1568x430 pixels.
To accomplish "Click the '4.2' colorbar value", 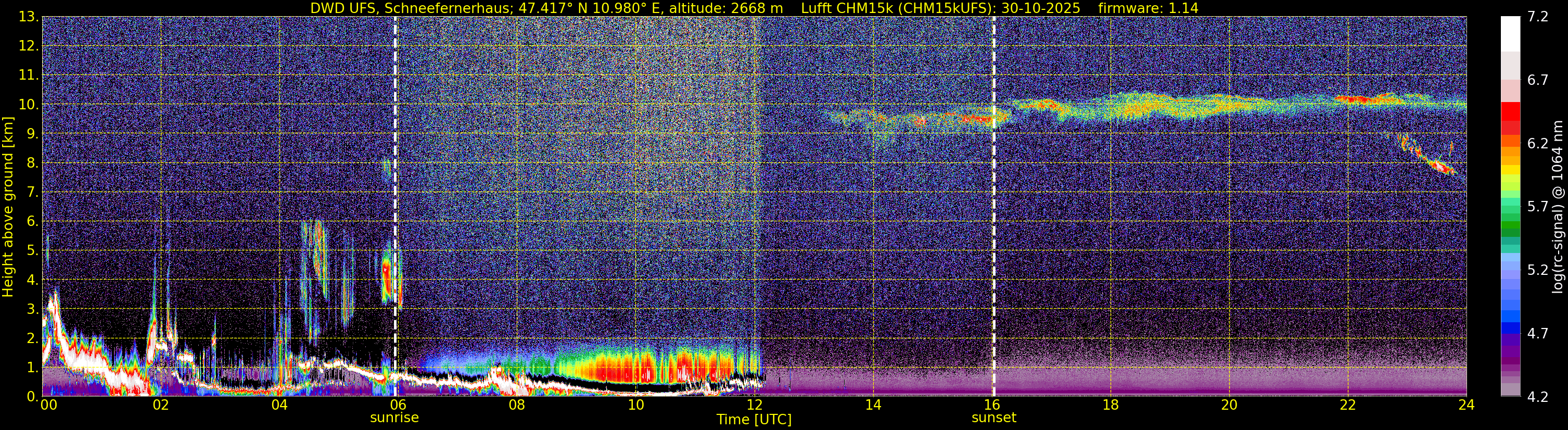I will coord(1538,397).
